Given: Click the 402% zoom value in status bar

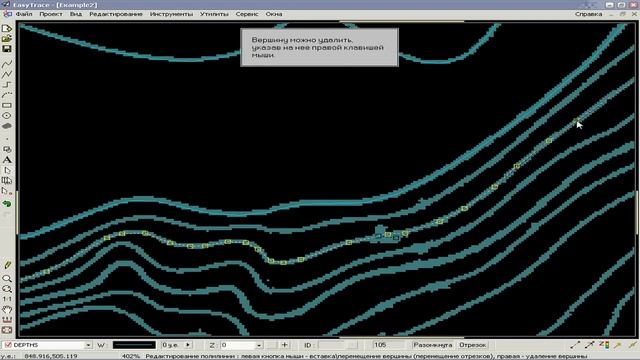Looking at the screenshot, I should coord(131,356).
